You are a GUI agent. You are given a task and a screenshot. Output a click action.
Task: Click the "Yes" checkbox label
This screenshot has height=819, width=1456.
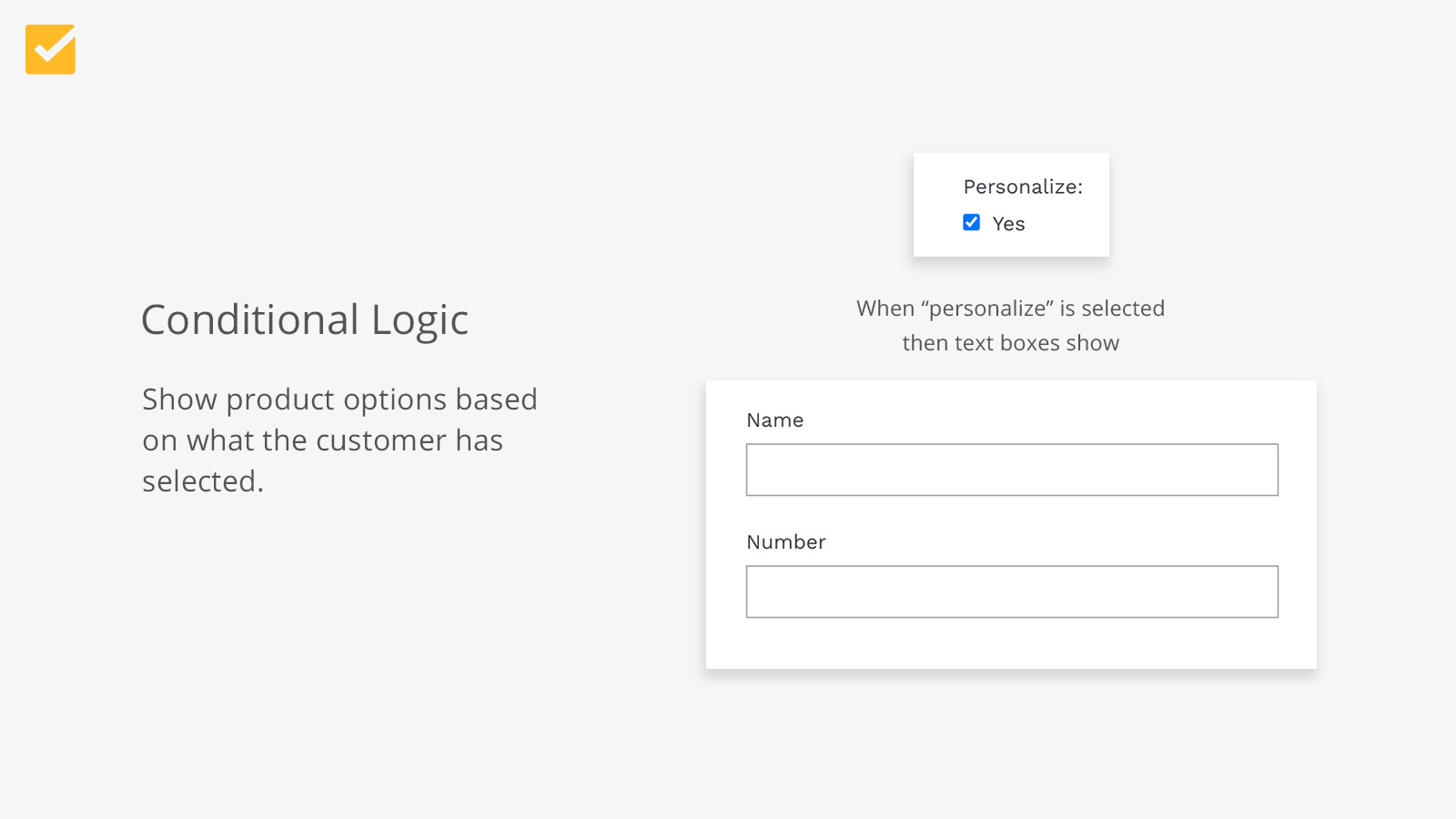(x=1008, y=224)
